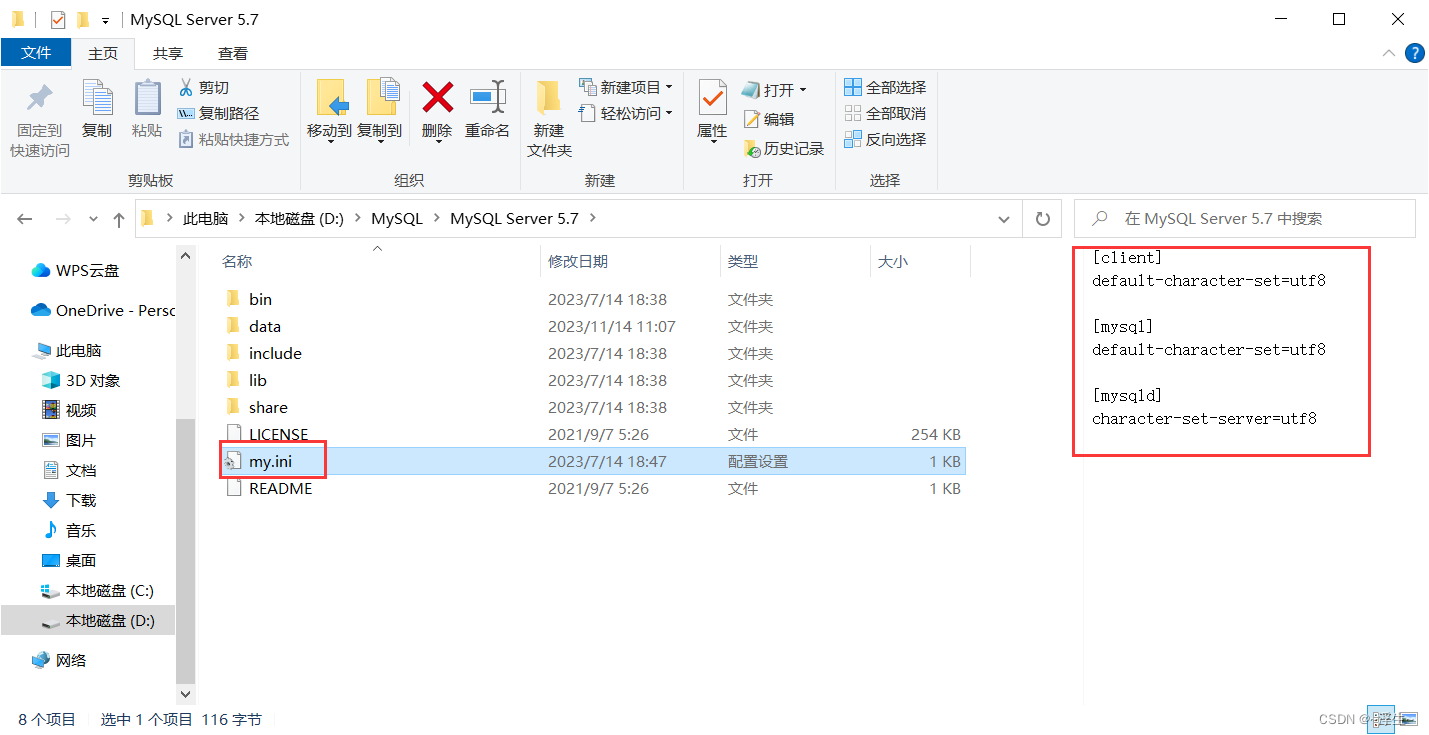Click 本地磁盘 (D:) in the address breadcrumb

[x=299, y=218]
